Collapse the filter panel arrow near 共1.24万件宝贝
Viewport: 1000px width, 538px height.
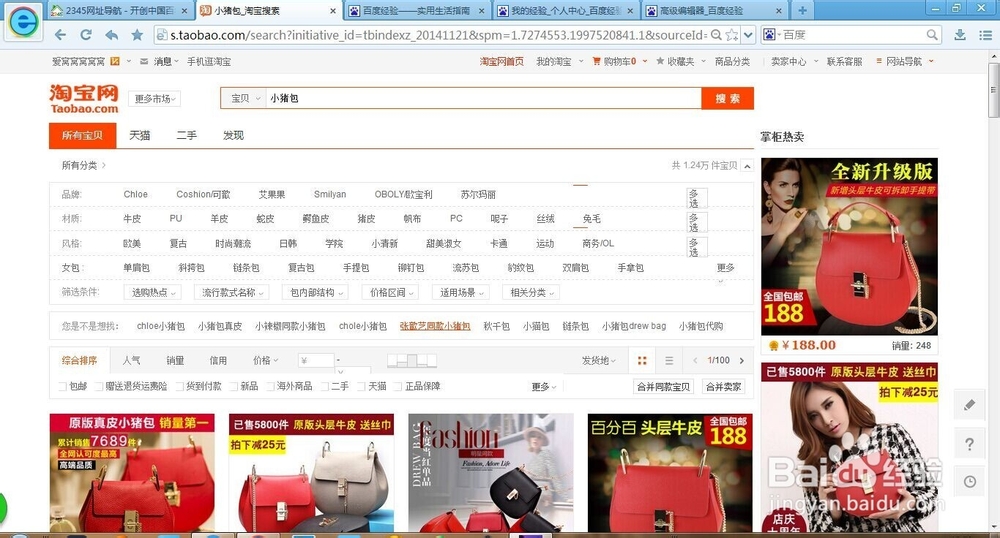pyautogui.click(x=747, y=166)
